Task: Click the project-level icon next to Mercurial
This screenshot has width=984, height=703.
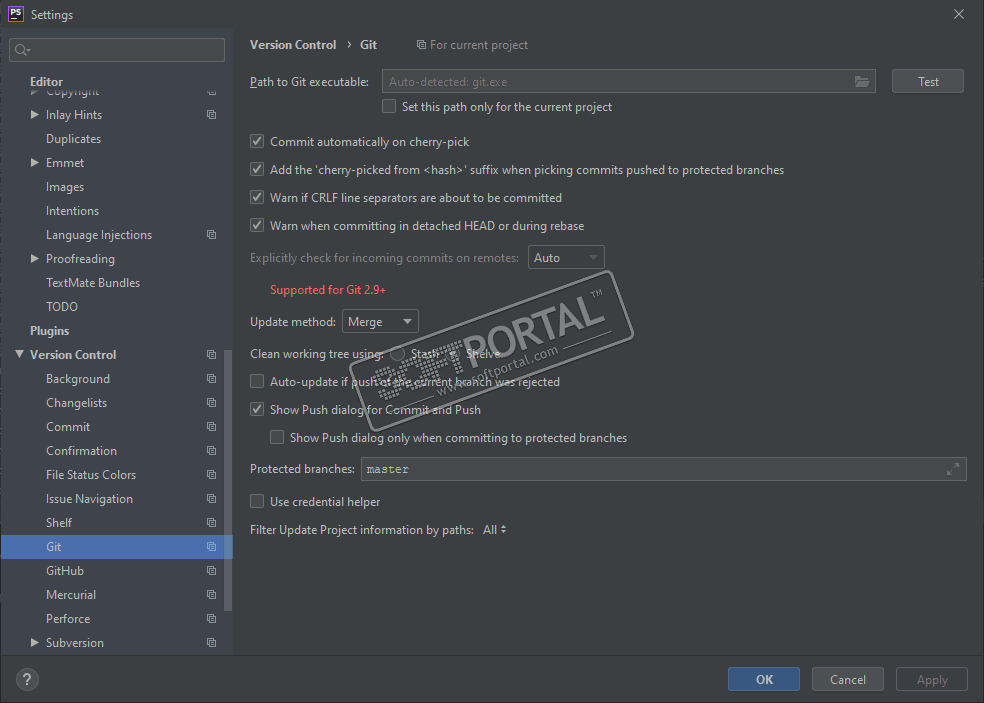Action: click(x=211, y=594)
